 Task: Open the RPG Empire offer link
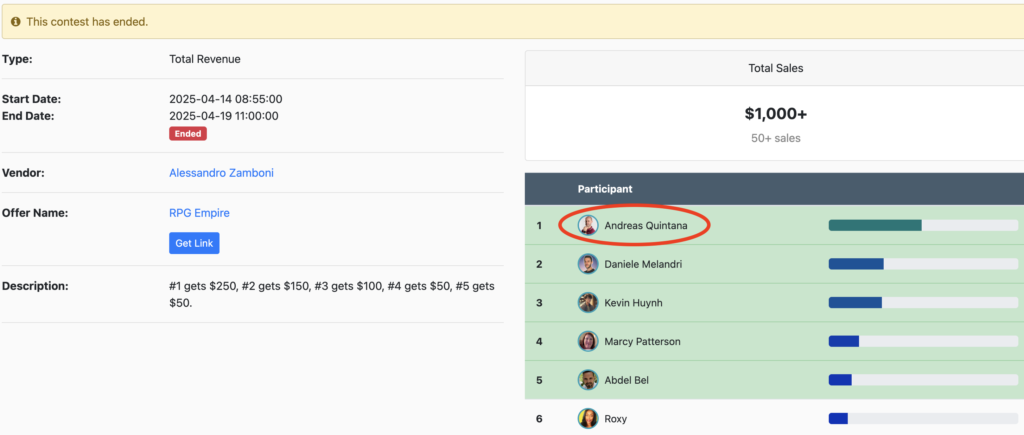(199, 213)
